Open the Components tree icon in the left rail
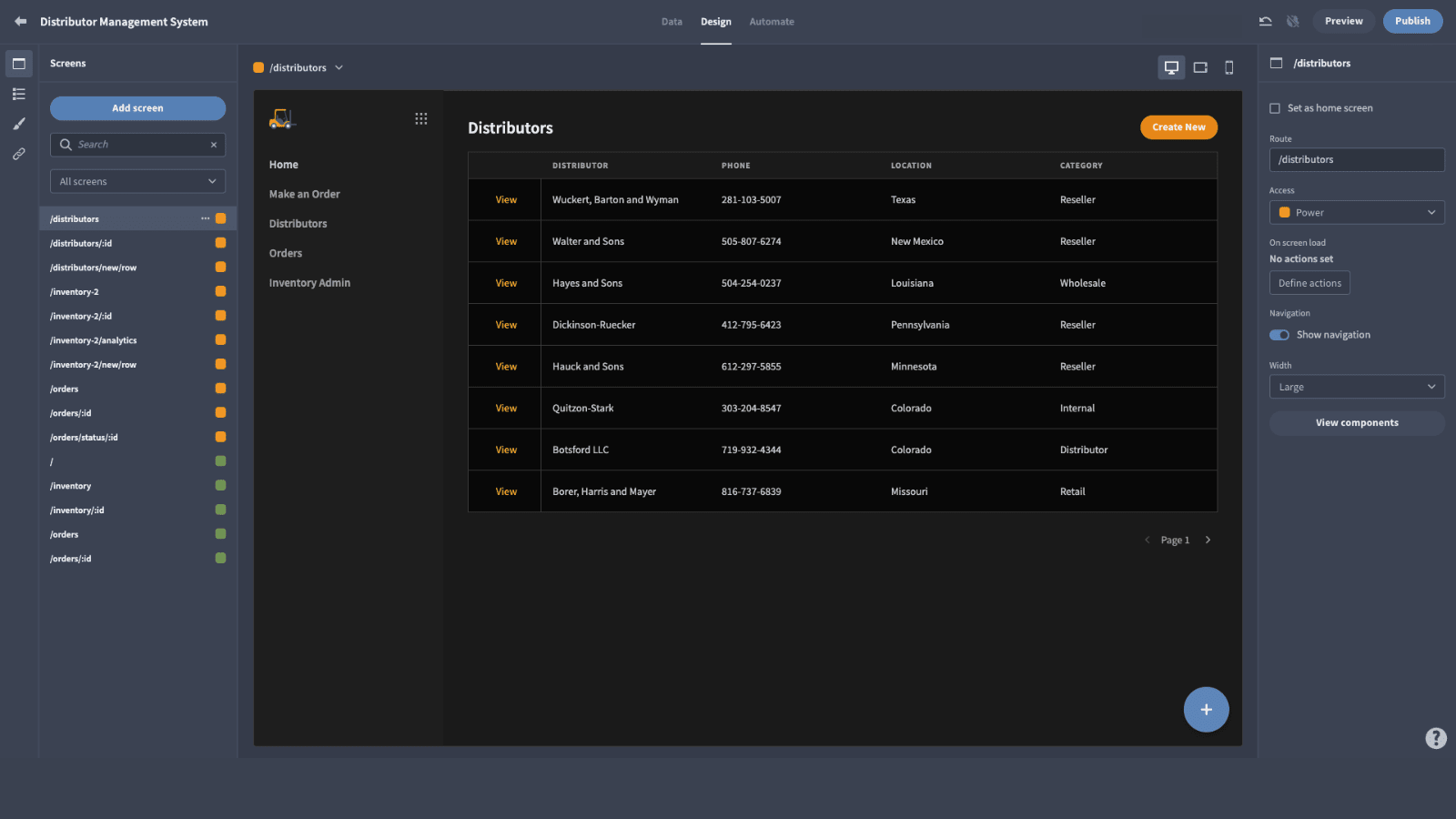The width and height of the screenshot is (1456, 819). (x=18, y=94)
